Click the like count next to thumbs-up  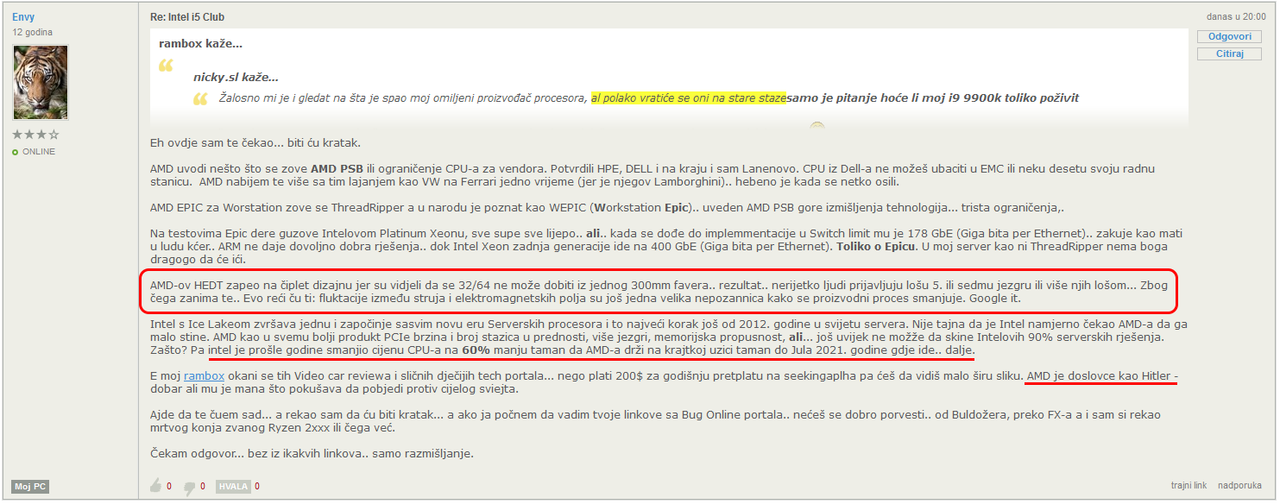click(x=169, y=487)
